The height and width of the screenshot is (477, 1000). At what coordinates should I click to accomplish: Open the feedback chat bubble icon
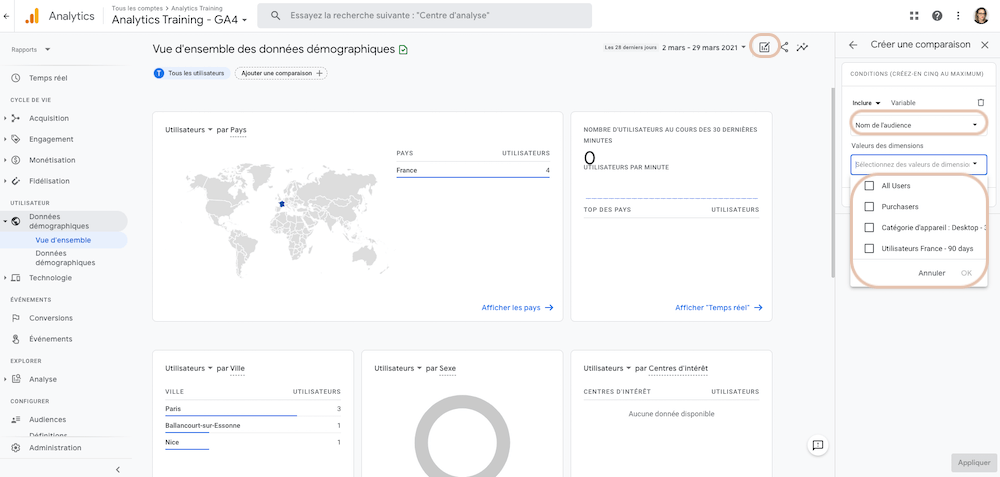tap(818, 444)
